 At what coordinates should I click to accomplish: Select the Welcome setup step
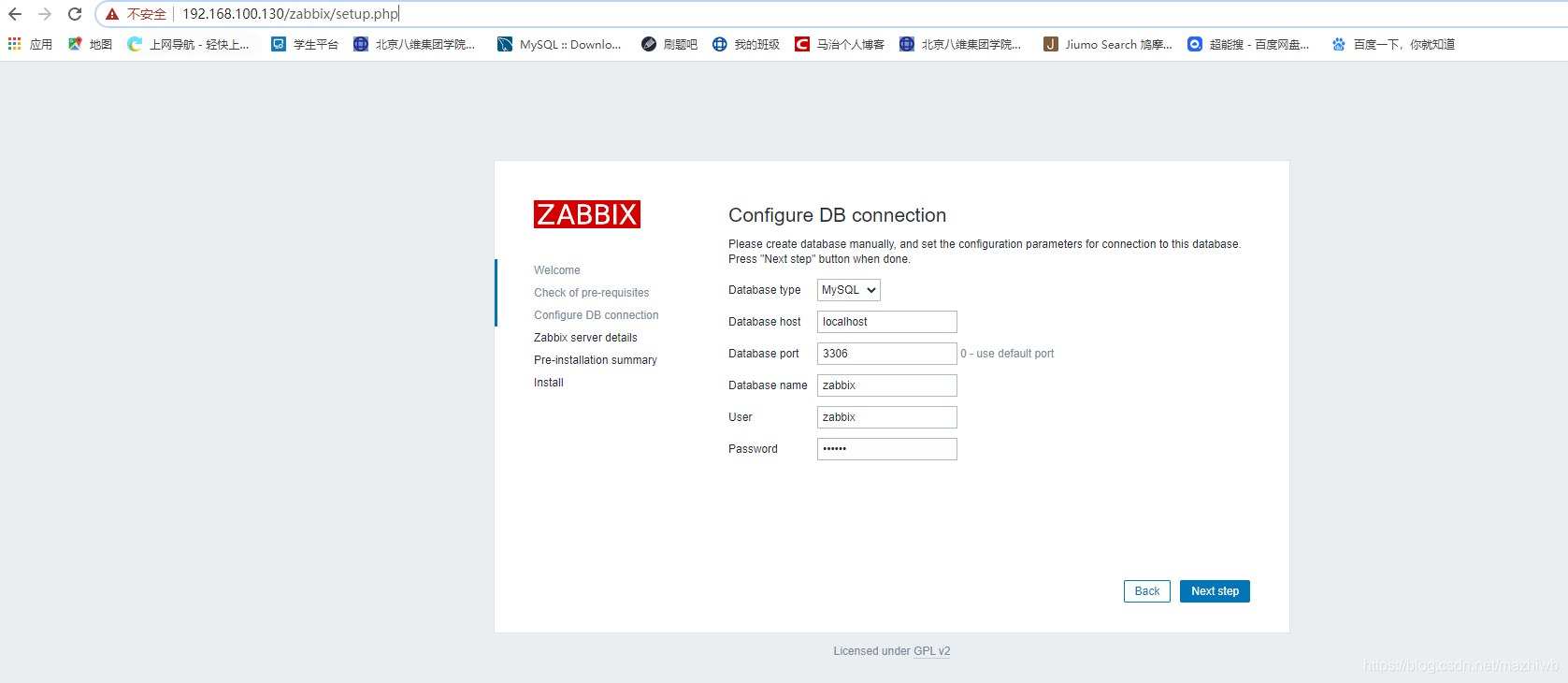(557, 270)
